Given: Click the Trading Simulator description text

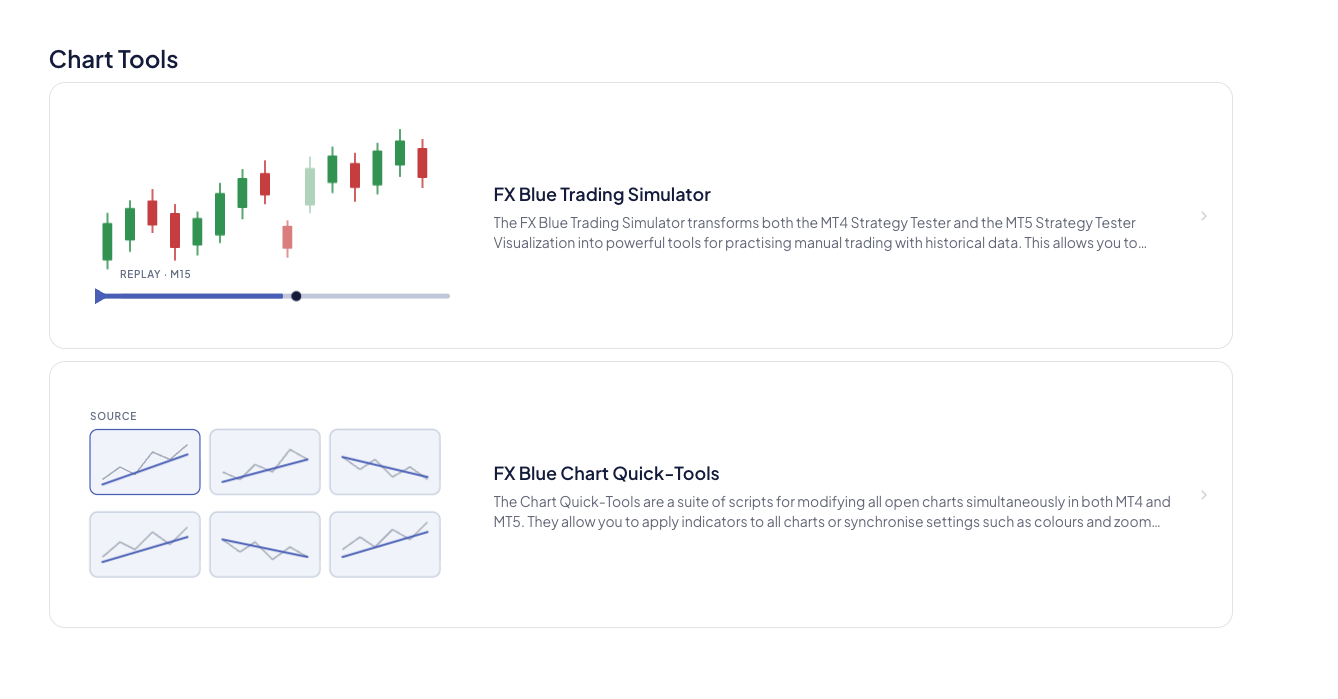Looking at the screenshot, I should pyautogui.click(x=820, y=232).
